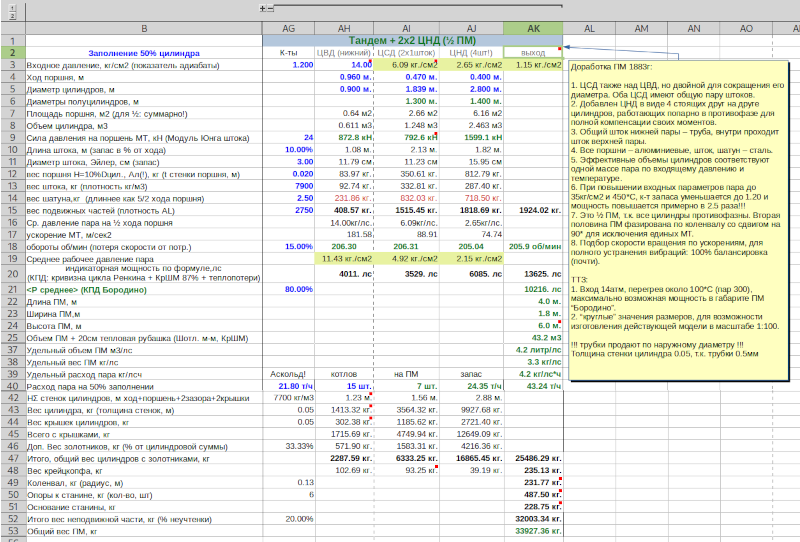
Task: Click cell "1924.02 кг."
Action: tap(533, 210)
